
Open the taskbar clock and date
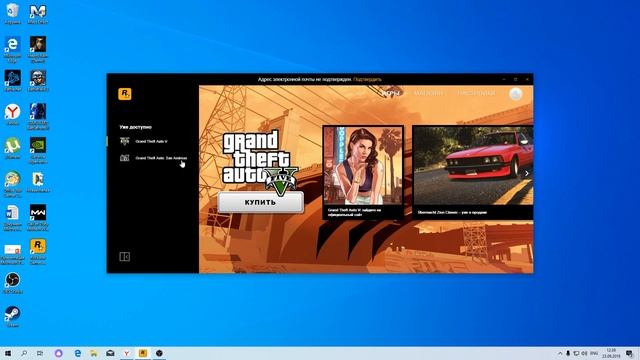611,353
